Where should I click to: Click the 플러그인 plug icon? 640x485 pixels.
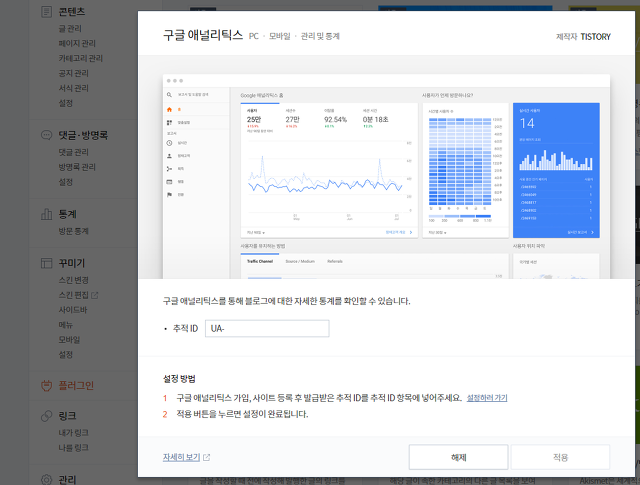[47, 385]
